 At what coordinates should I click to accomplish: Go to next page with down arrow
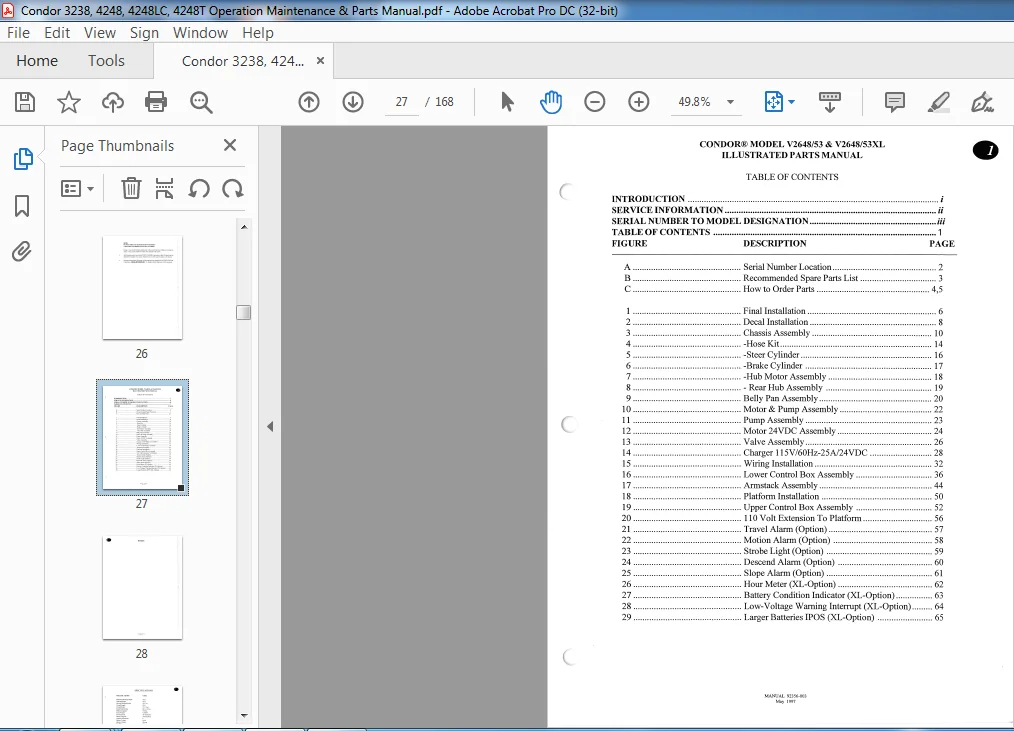coord(353,102)
